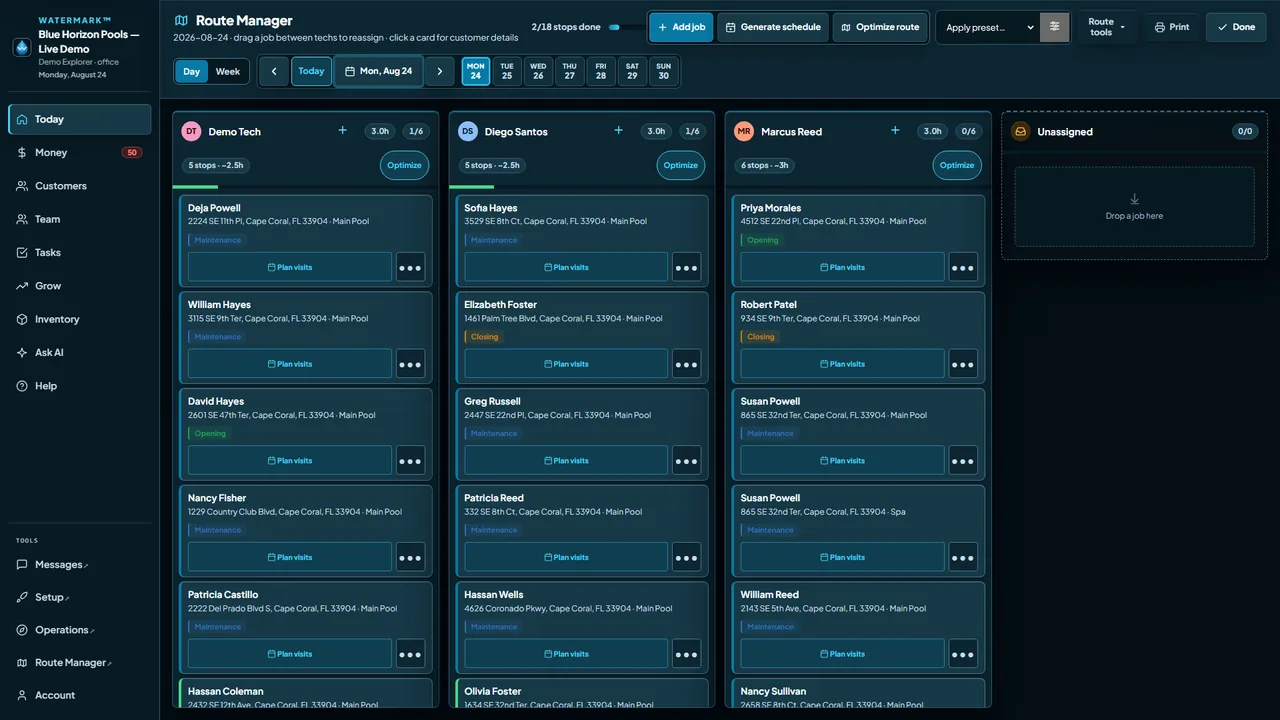Image resolution: width=1280 pixels, height=720 pixels.
Task: Open the Mon, Aug 24 date picker
Action: (378, 71)
